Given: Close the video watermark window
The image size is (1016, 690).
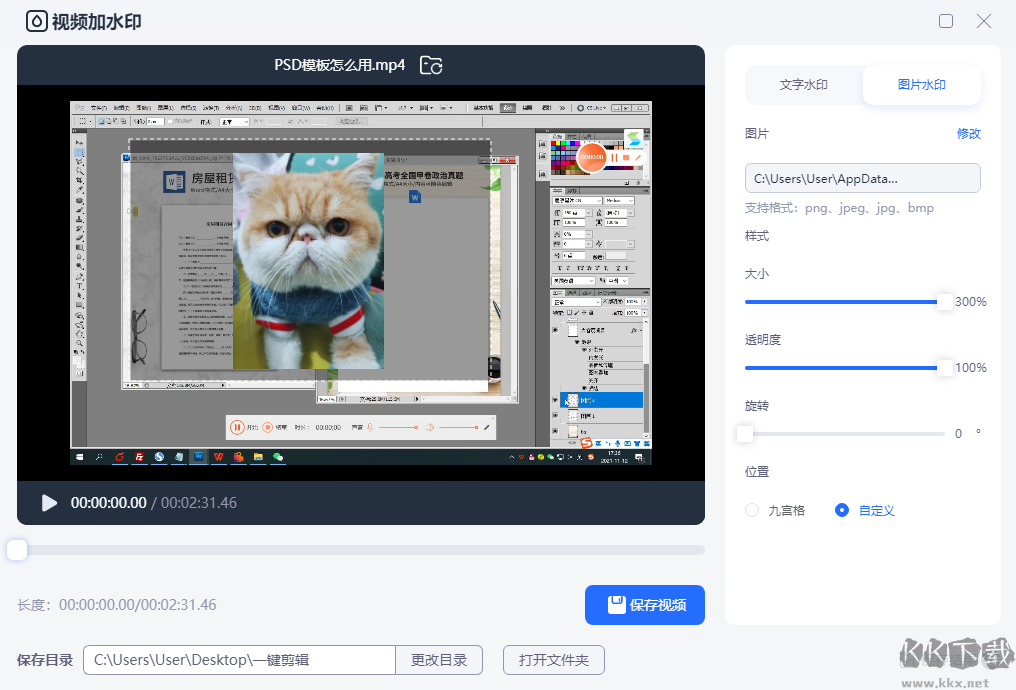Looking at the screenshot, I should coord(984,21).
